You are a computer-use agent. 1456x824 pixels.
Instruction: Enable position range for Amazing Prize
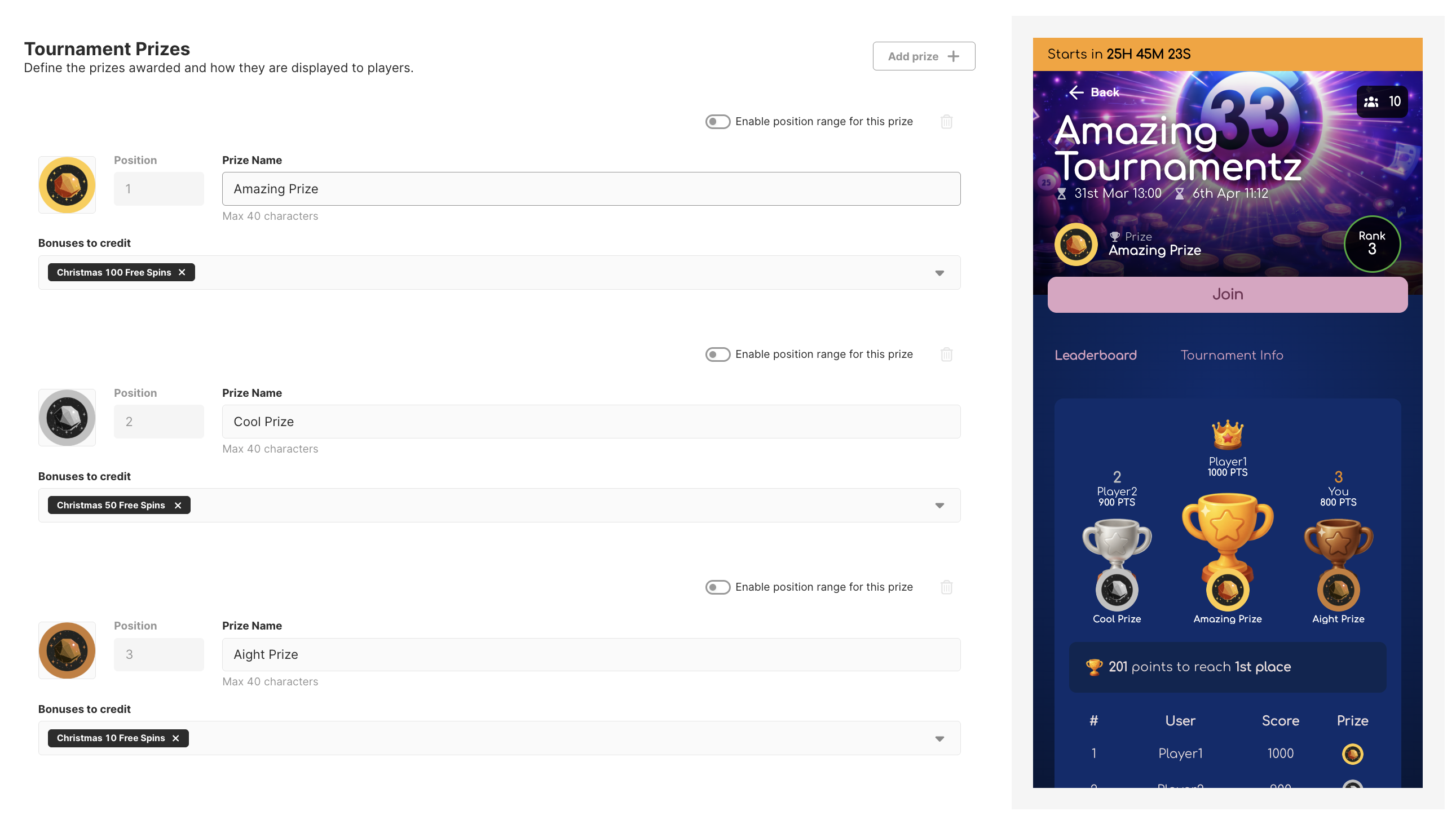tap(717, 122)
